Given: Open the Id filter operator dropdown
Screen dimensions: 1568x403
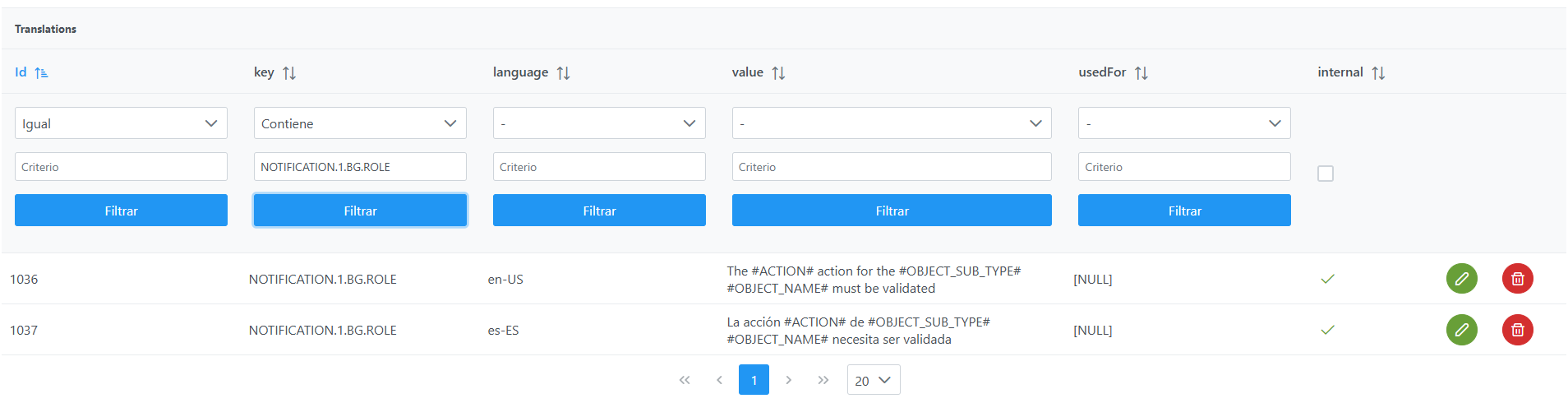Looking at the screenshot, I should [121, 123].
